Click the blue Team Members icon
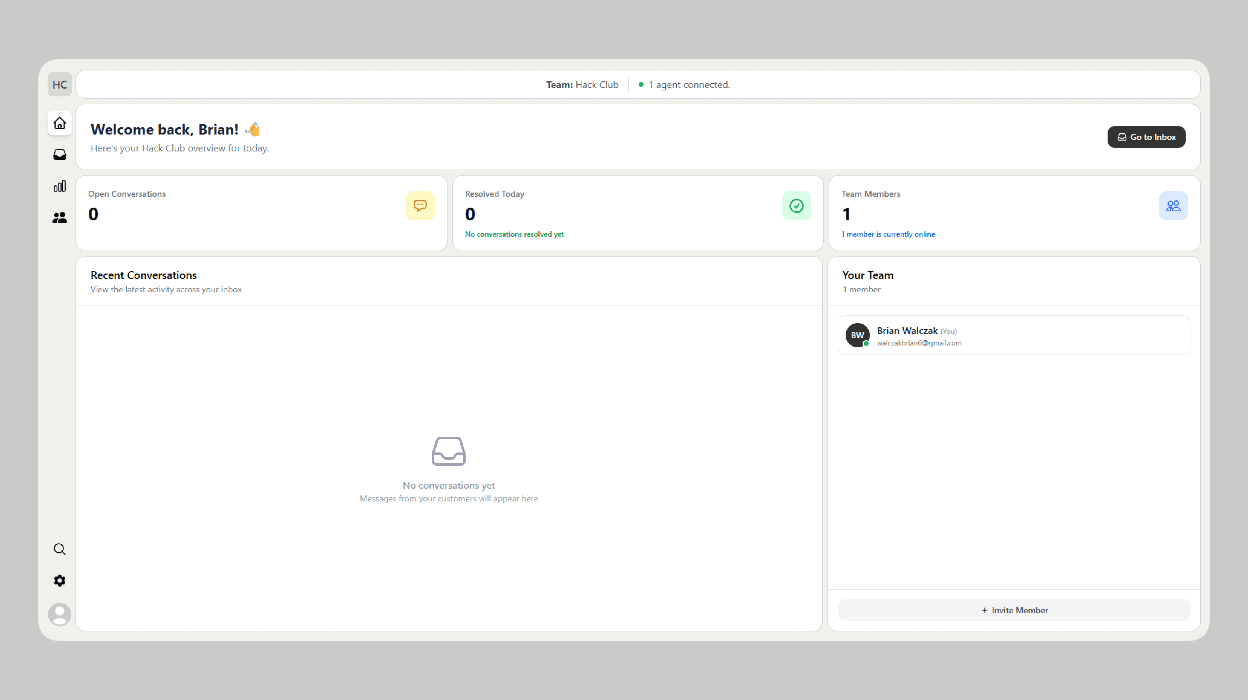 click(x=1173, y=205)
